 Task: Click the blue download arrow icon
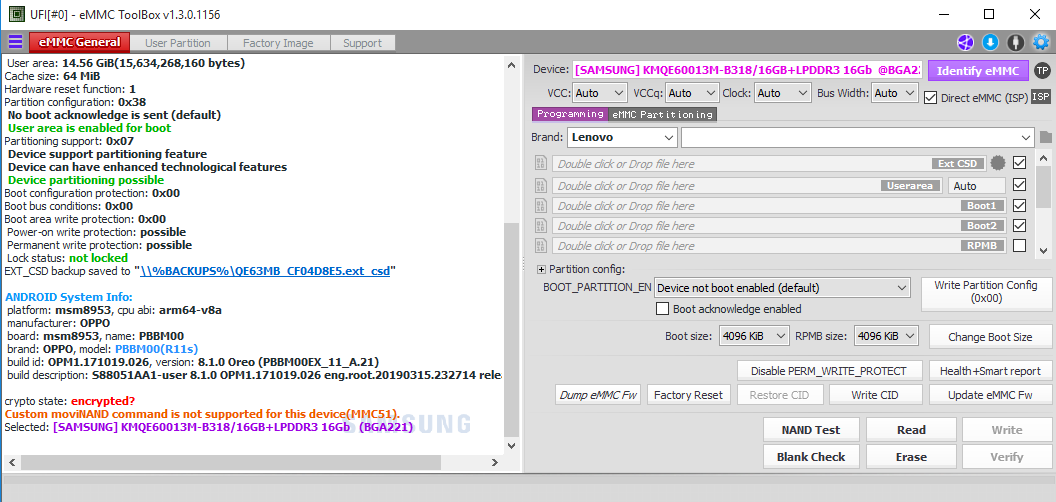coord(990,42)
